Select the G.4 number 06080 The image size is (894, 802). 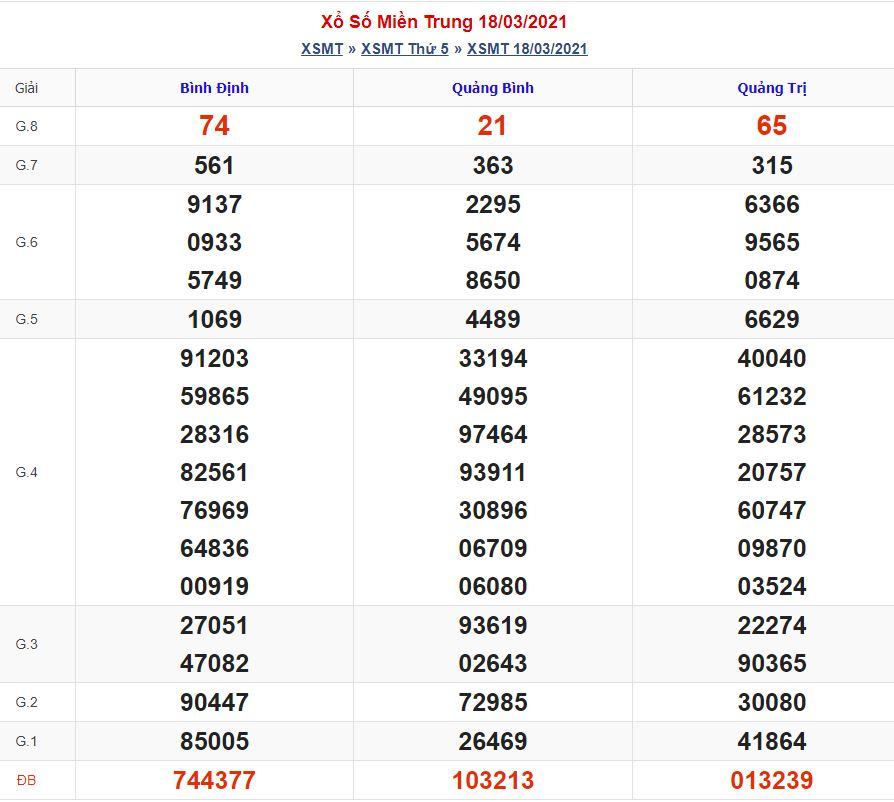tap(493, 586)
